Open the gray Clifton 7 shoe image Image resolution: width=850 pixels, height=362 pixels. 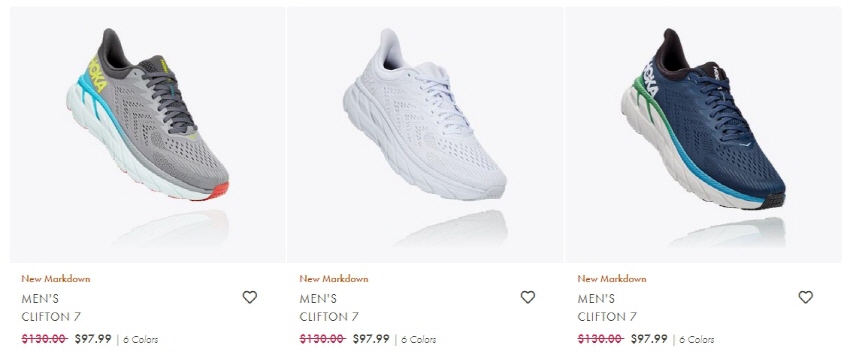click(x=147, y=135)
